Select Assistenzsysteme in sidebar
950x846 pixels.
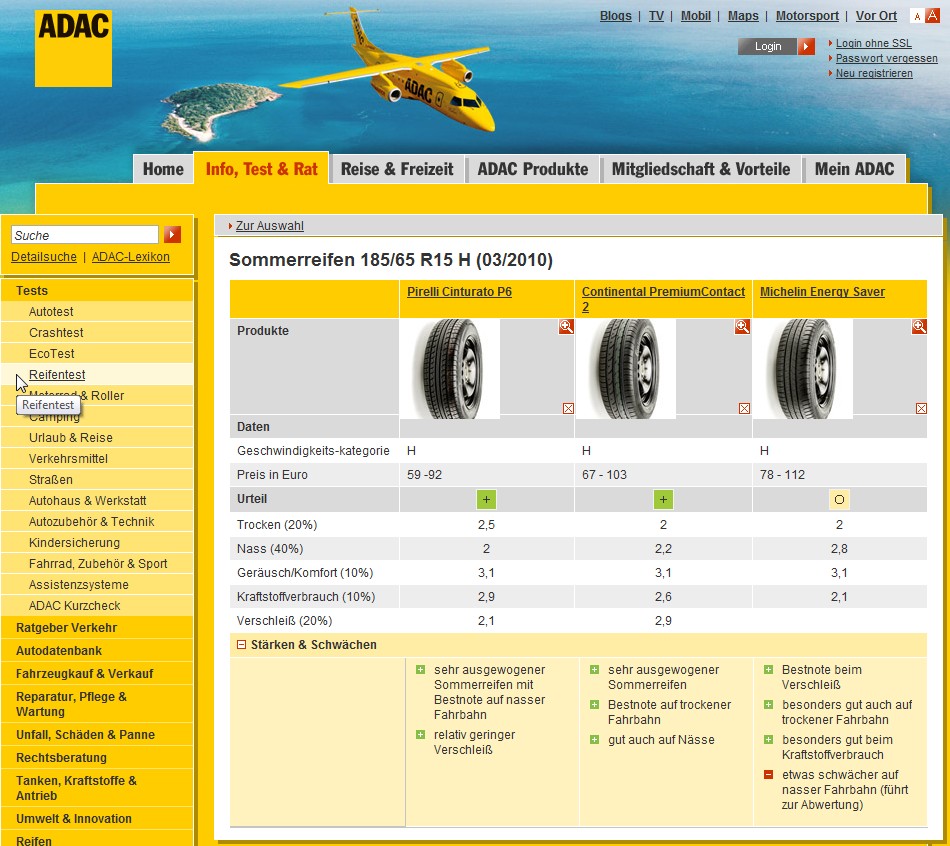(97, 585)
